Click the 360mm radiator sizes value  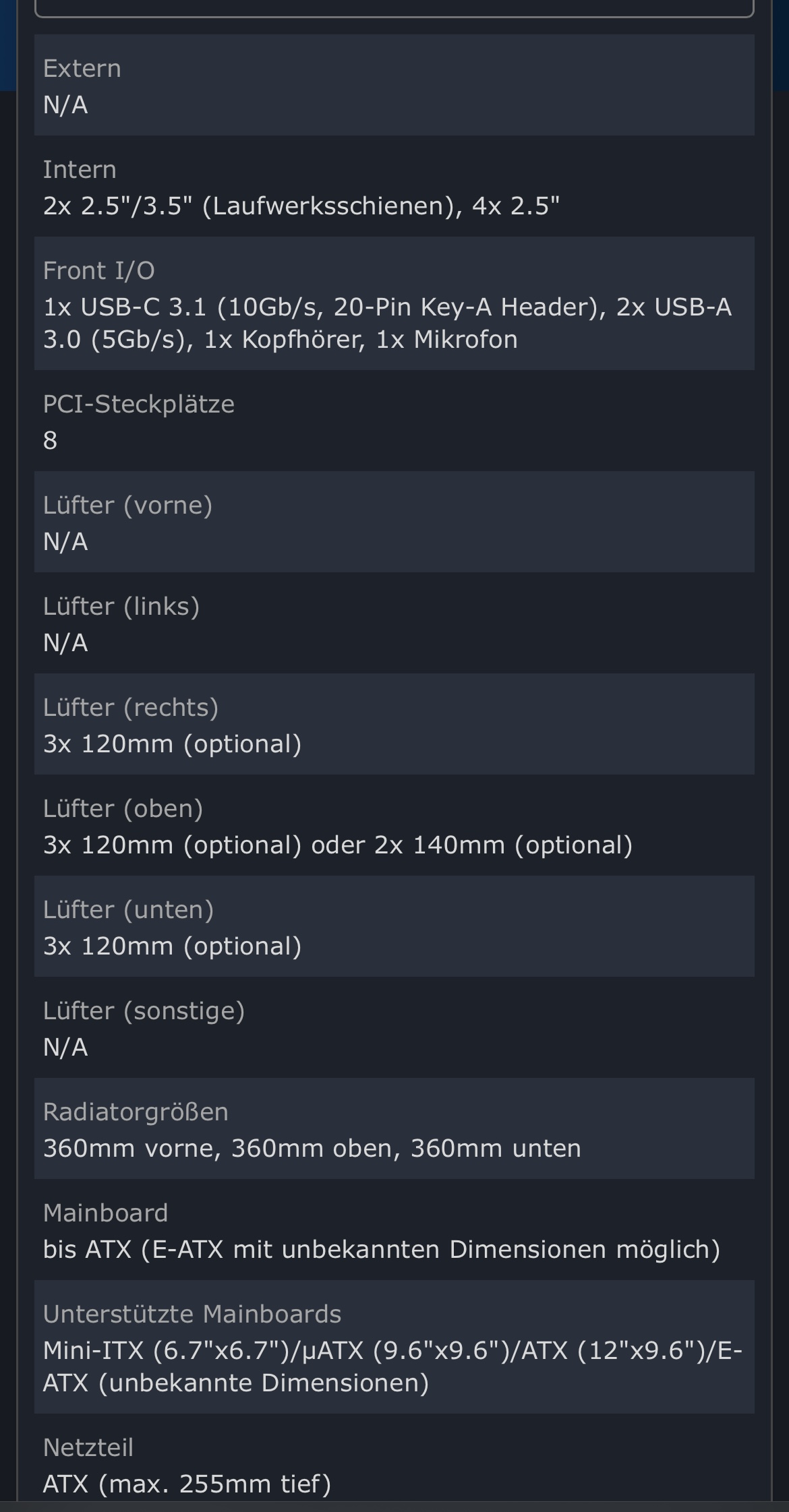point(312,1149)
